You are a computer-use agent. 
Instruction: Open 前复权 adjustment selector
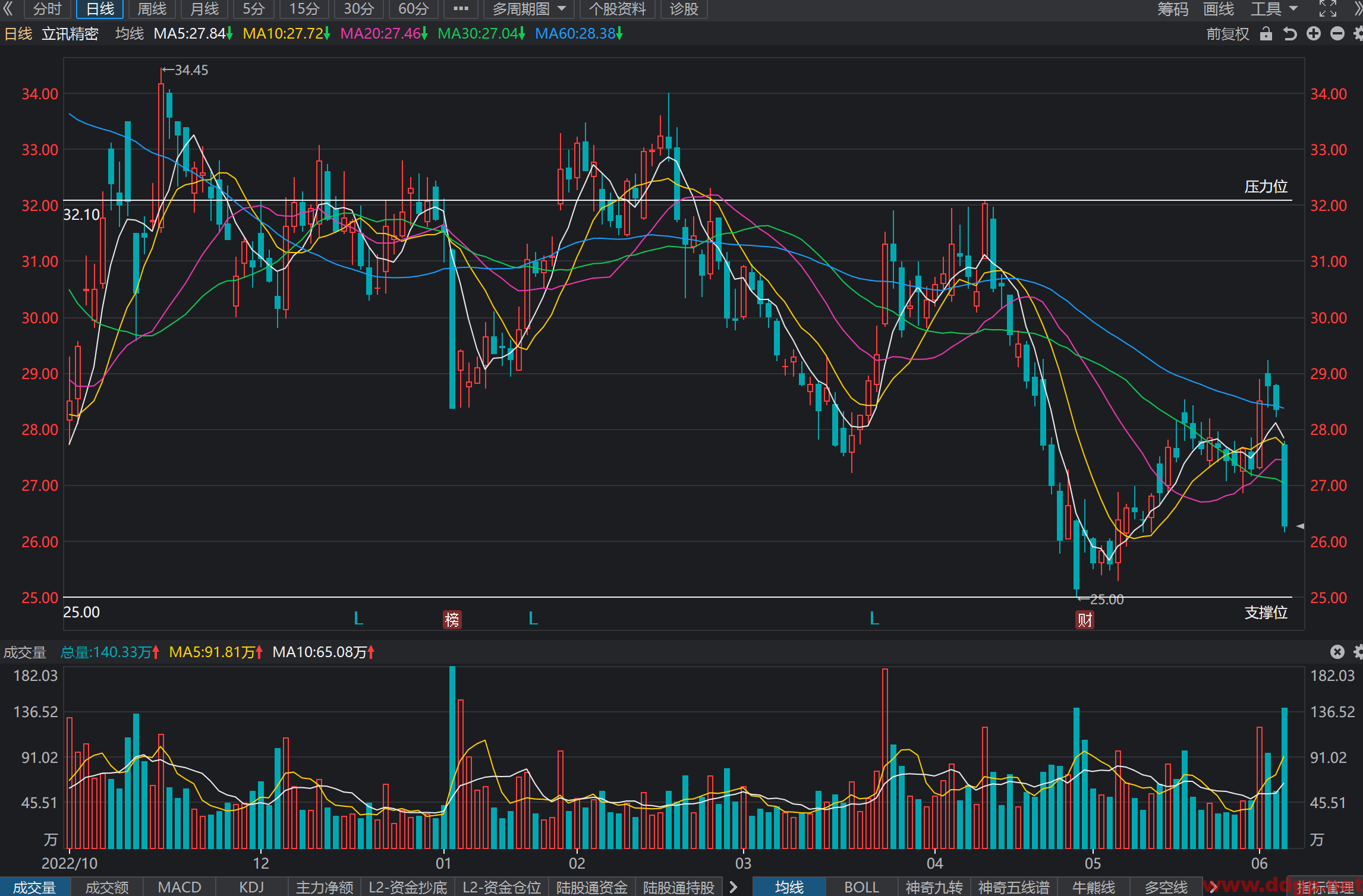click(1227, 34)
